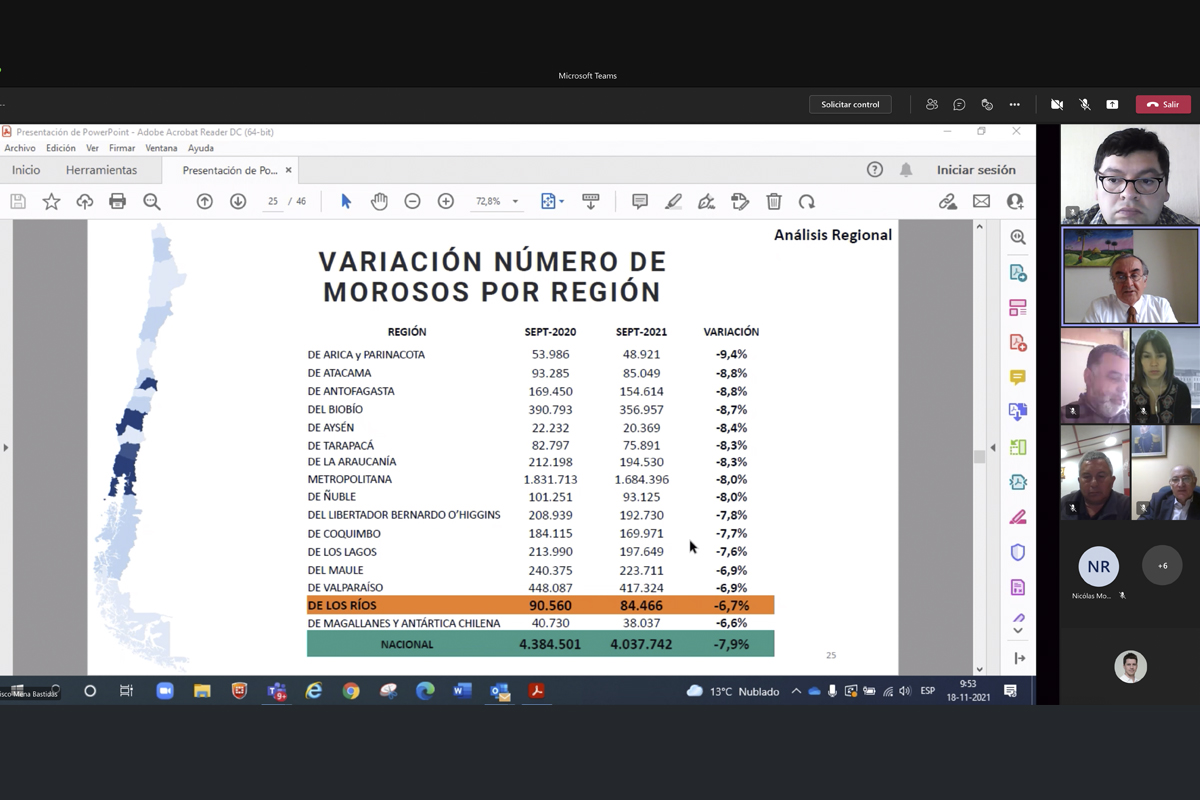The width and height of the screenshot is (1200, 800).
Task: Leave the meeting with Salir button
Action: click(x=1163, y=104)
